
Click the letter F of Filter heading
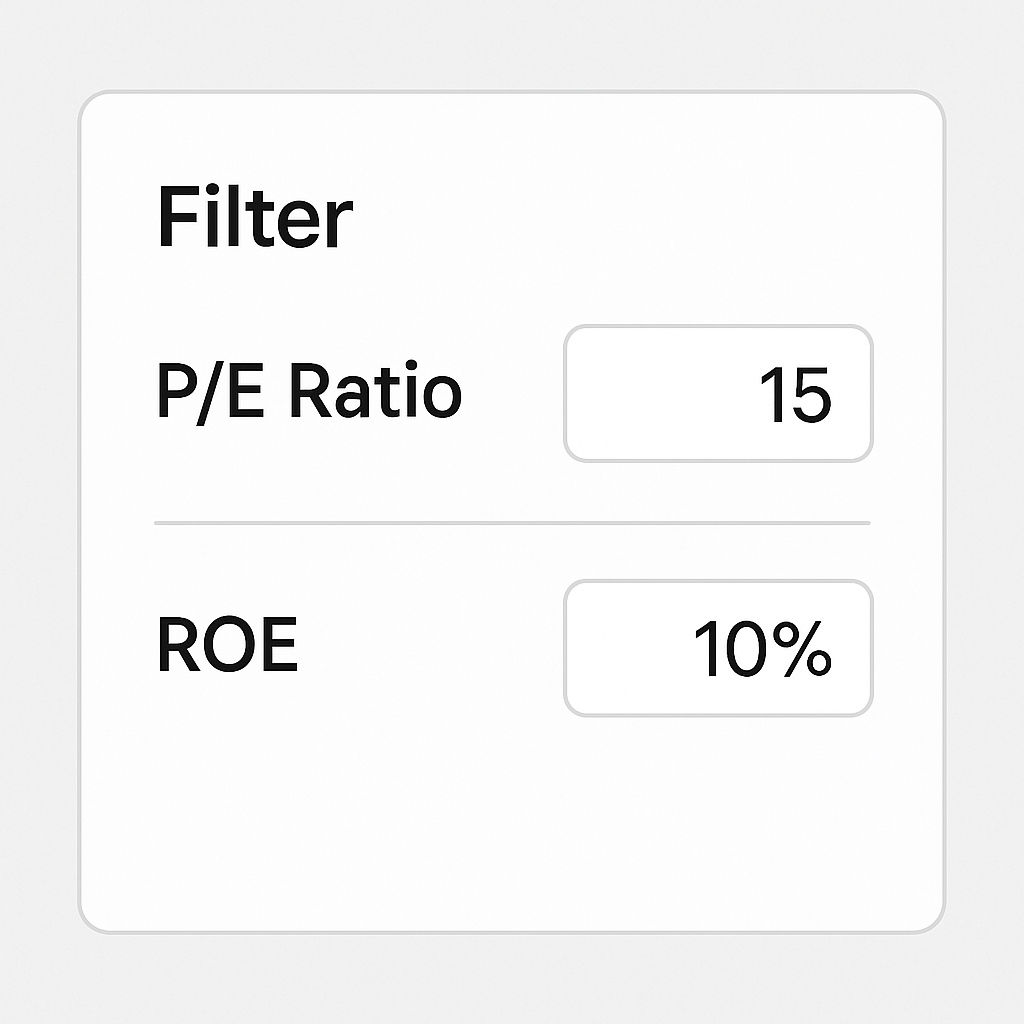175,219
